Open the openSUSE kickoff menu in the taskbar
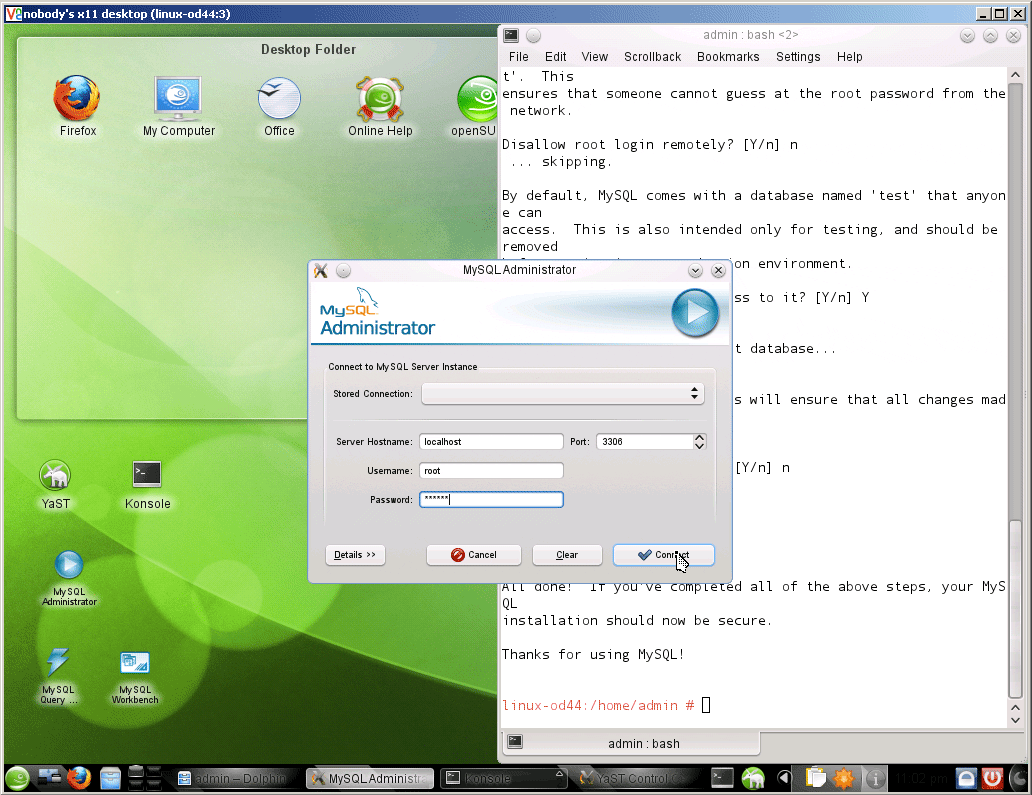This screenshot has height=795, width=1032. [x=18, y=779]
